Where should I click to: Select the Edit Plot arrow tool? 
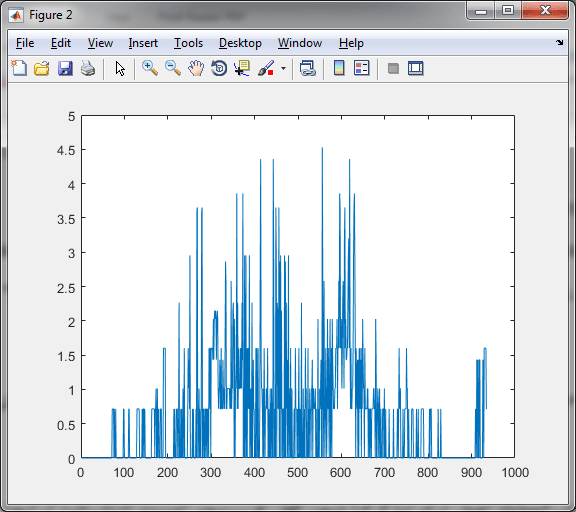tap(120, 68)
